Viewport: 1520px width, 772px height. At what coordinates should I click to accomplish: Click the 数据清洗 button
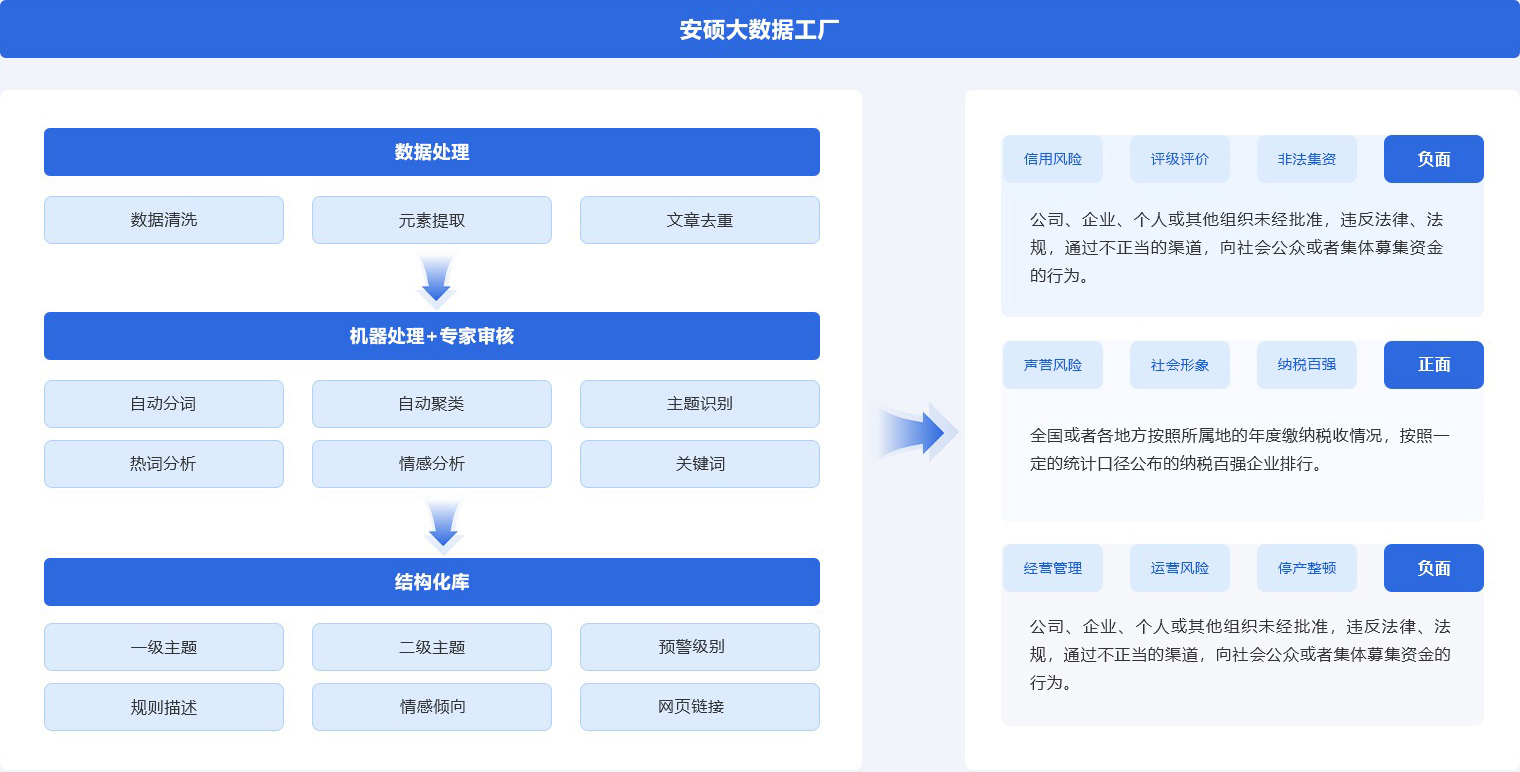coord(164,220)
